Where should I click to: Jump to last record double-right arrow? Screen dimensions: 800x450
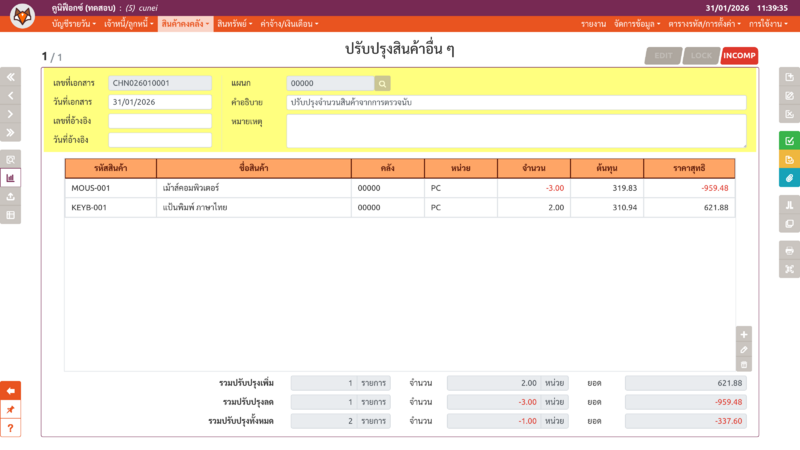tap(11, 133)
